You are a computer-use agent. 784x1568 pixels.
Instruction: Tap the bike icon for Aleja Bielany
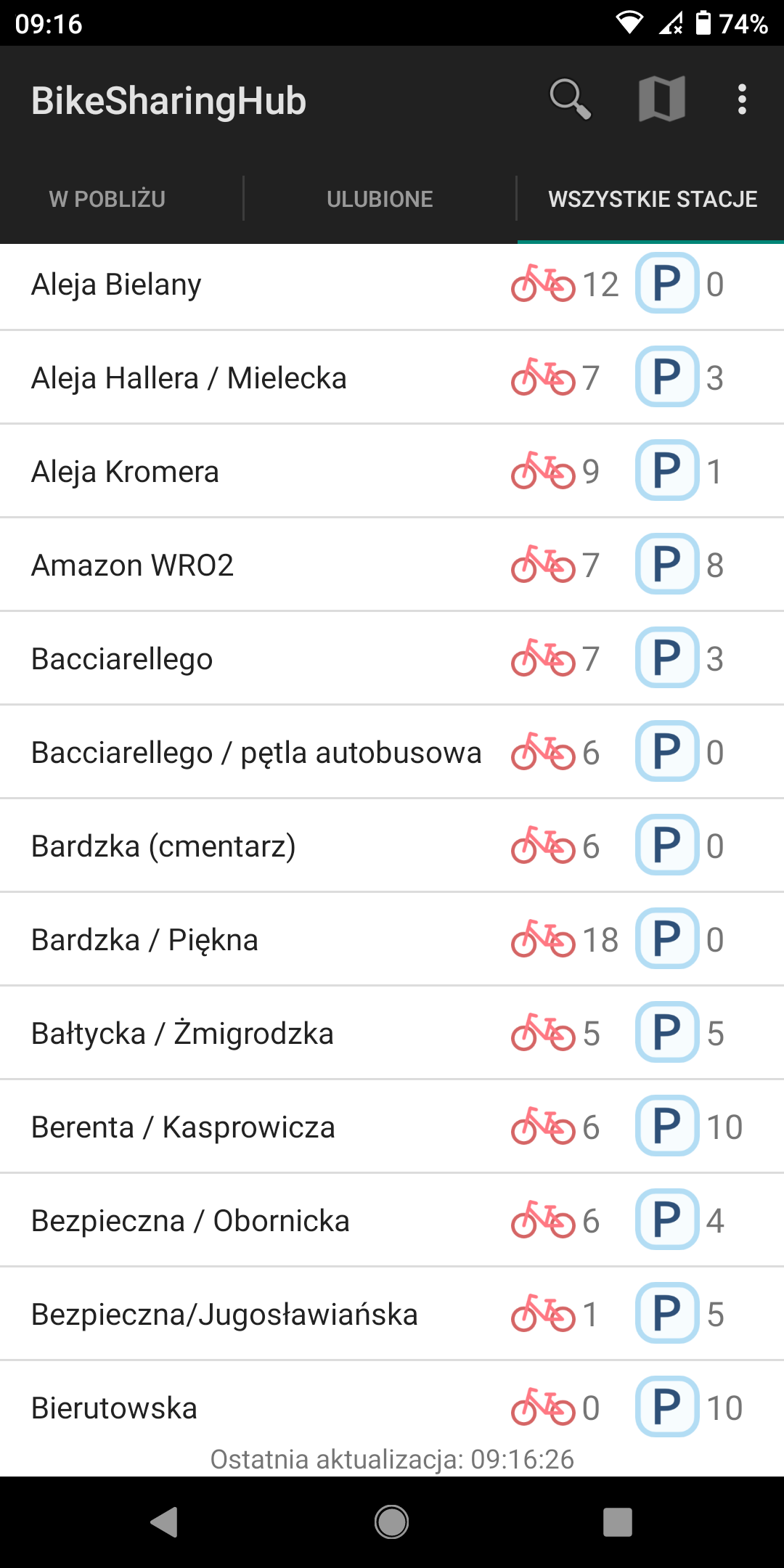[542, 284]
